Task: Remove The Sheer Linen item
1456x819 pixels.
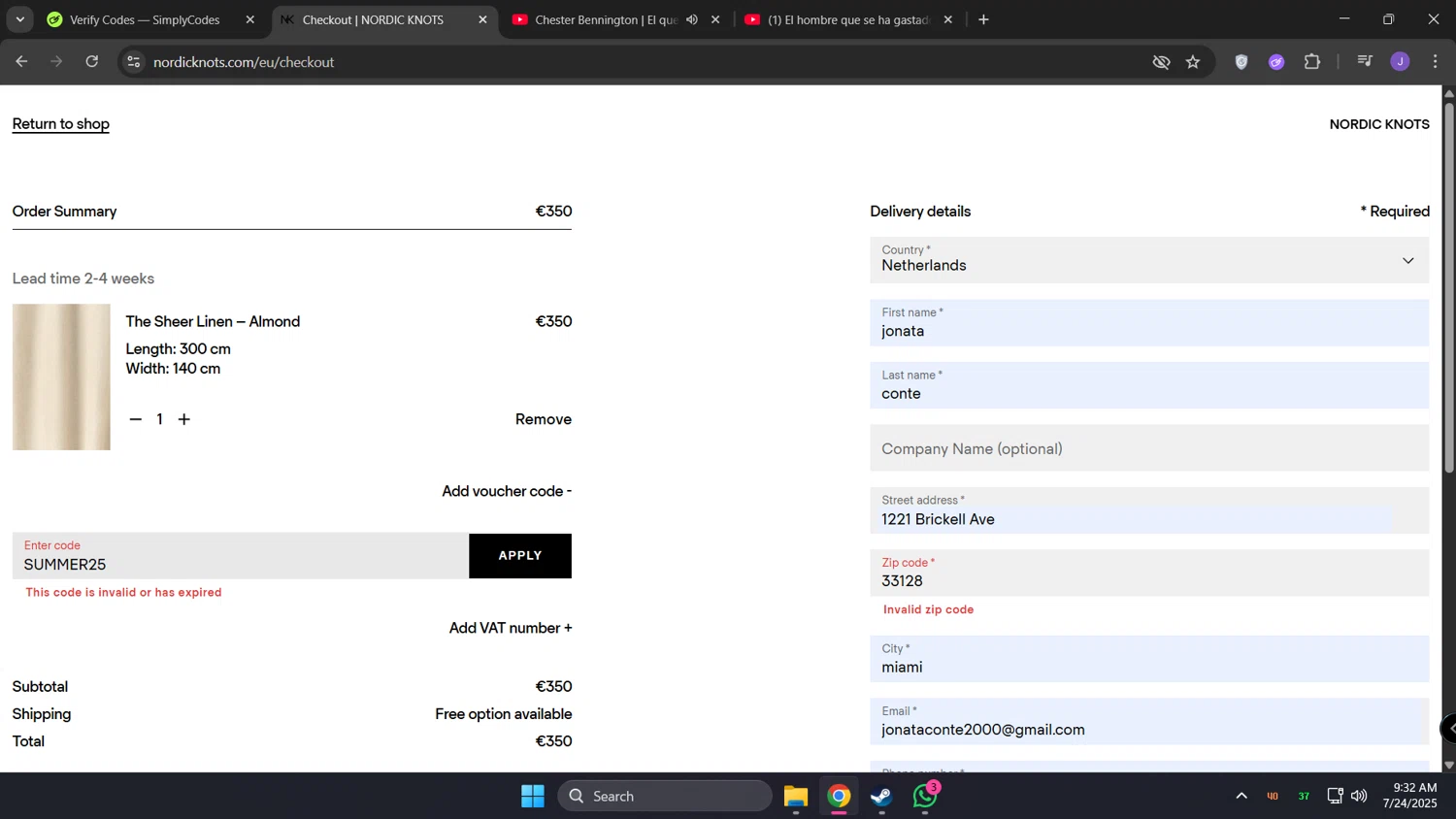Action: (544, 419)
